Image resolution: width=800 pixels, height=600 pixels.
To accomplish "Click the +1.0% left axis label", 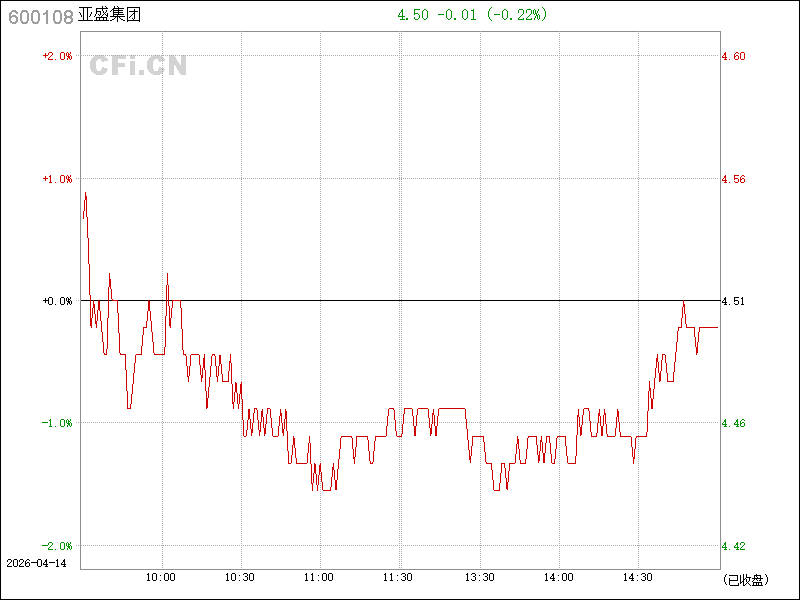I will [57, 179].
